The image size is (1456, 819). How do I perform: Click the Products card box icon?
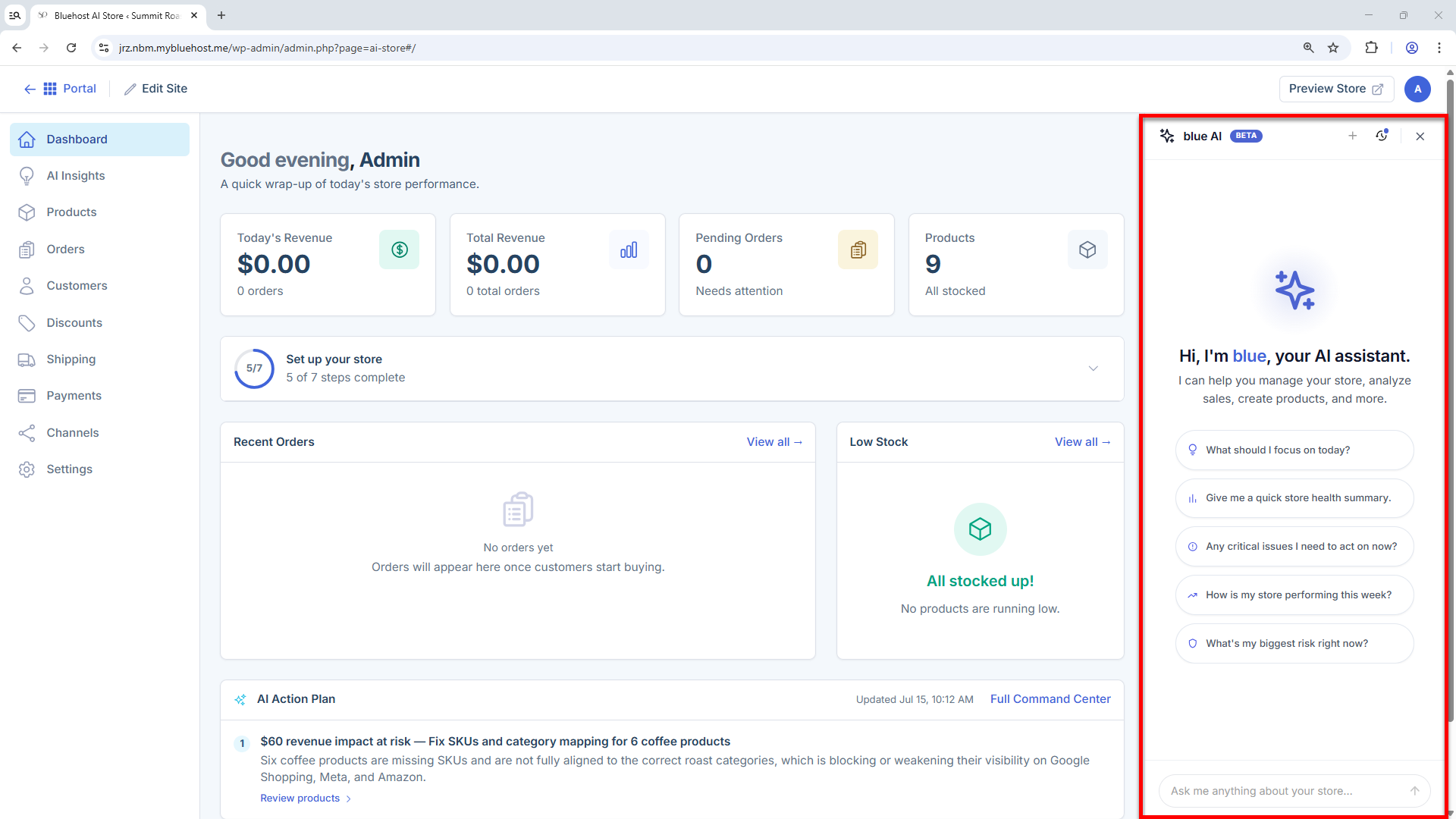point(1087,249)
